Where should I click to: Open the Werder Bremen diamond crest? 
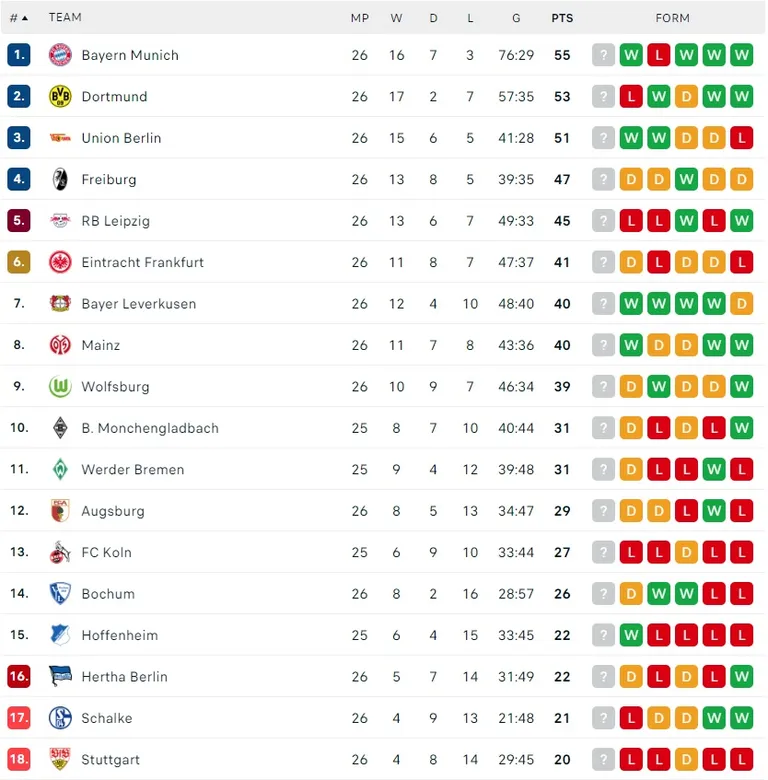(60, 469)
